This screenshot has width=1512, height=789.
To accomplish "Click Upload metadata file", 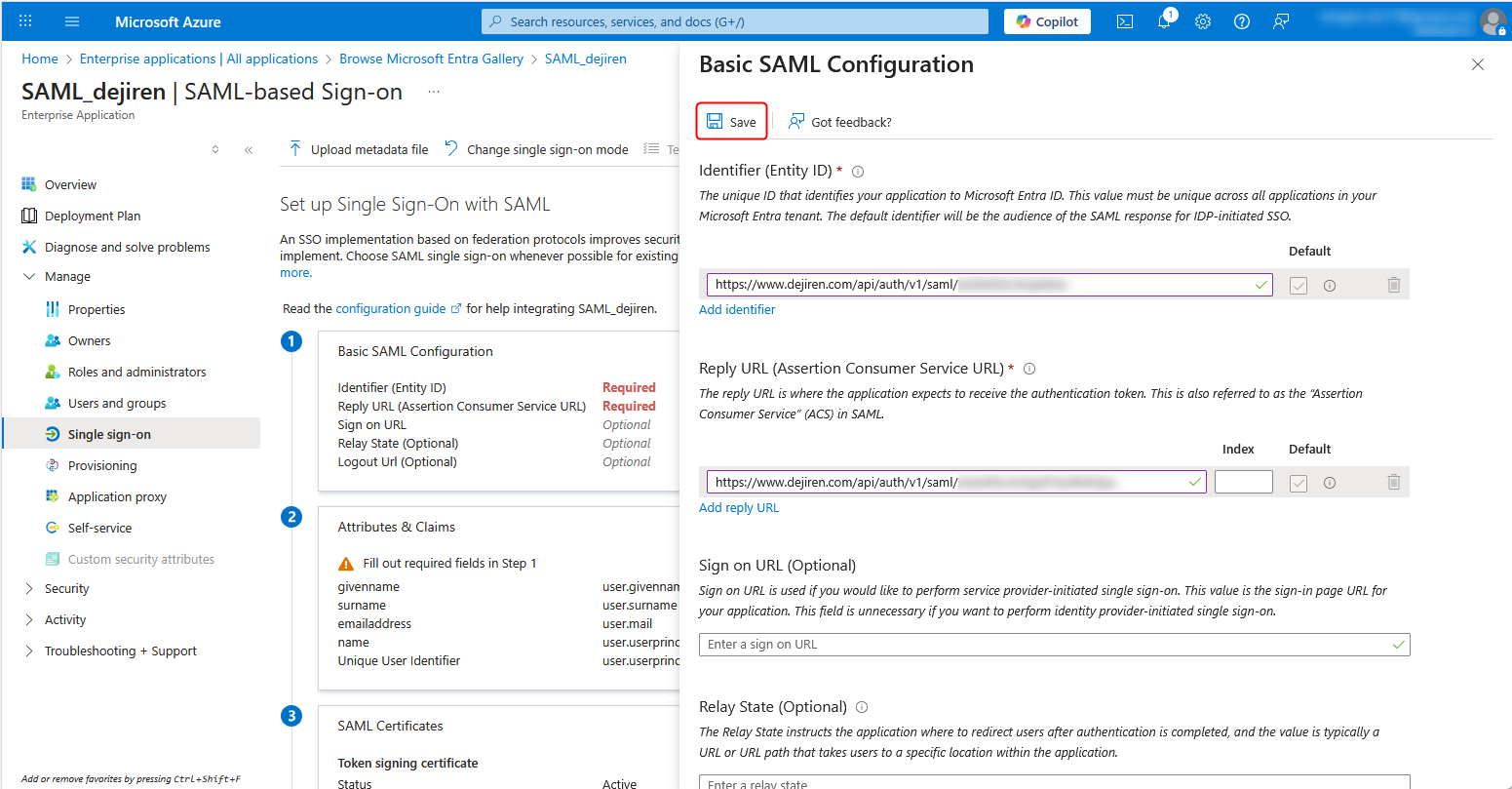I will (x=358, y=149).
